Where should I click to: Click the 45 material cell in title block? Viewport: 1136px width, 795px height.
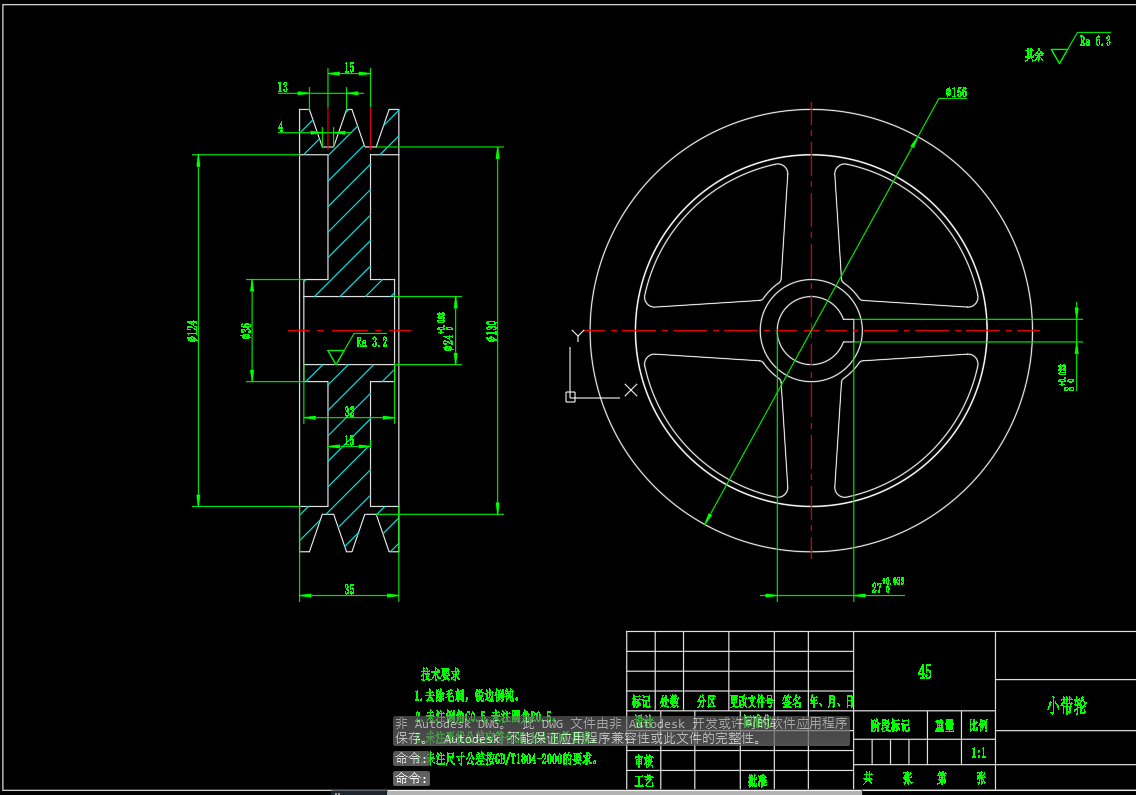[924, 672]
